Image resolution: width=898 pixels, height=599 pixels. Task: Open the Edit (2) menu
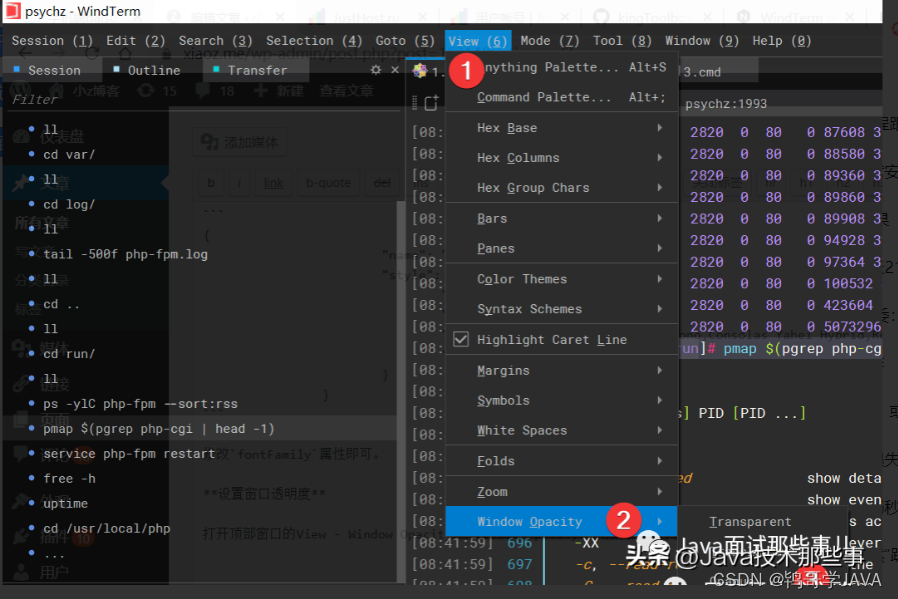tap(136, 41)
